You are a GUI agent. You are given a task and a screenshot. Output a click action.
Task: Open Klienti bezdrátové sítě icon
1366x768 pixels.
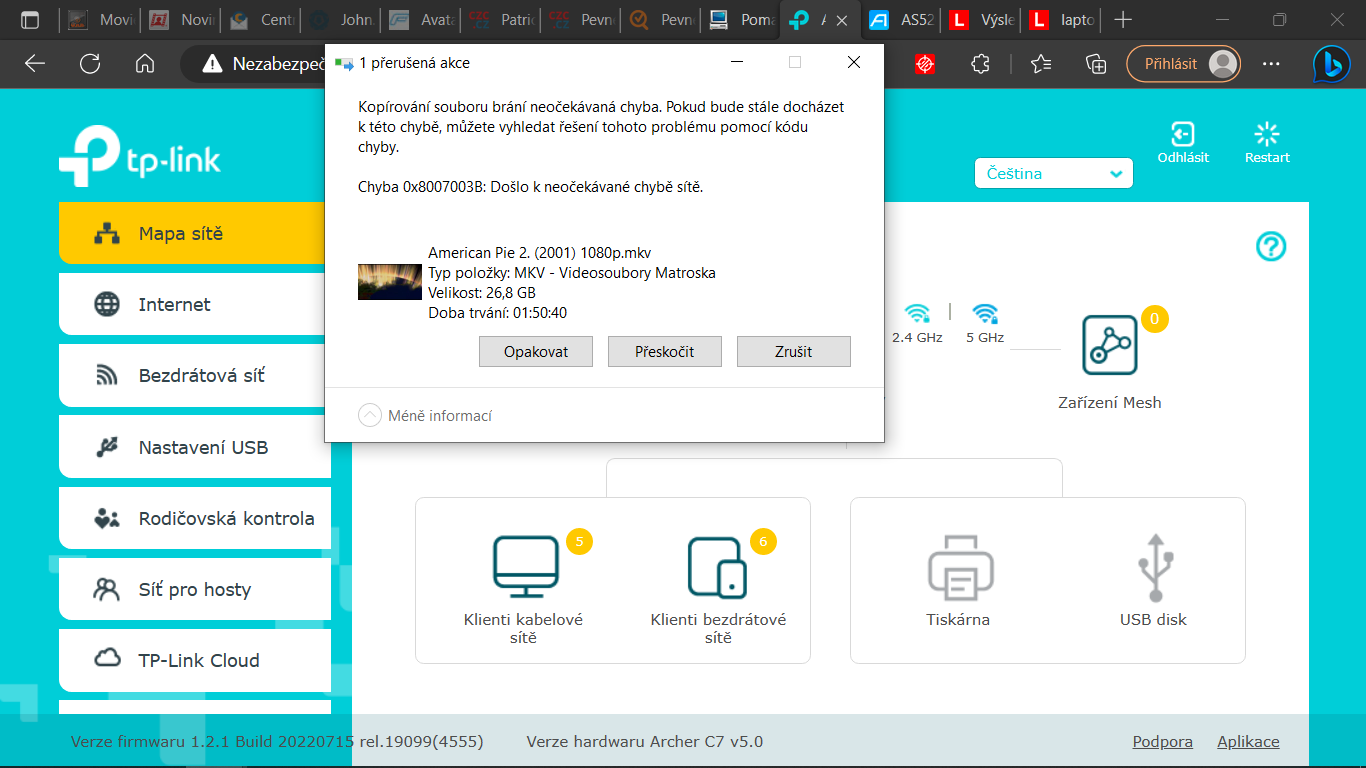click(717, 567)
